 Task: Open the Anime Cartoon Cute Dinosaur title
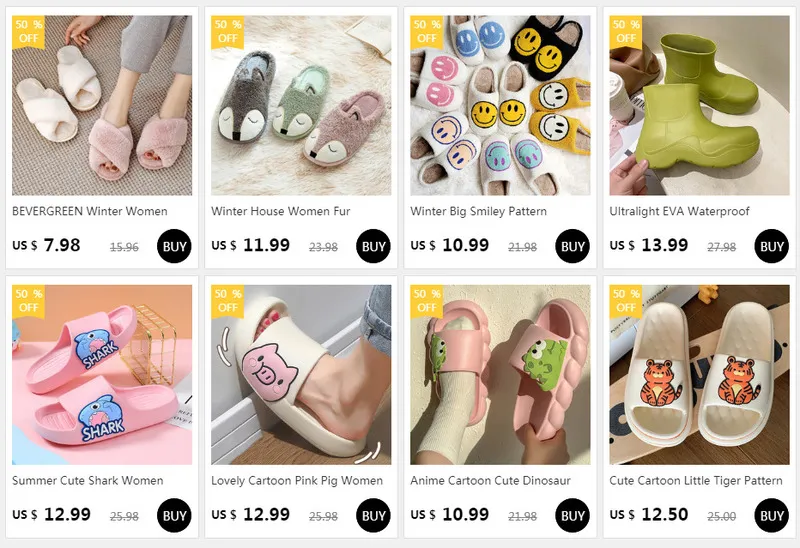(490, 481)
